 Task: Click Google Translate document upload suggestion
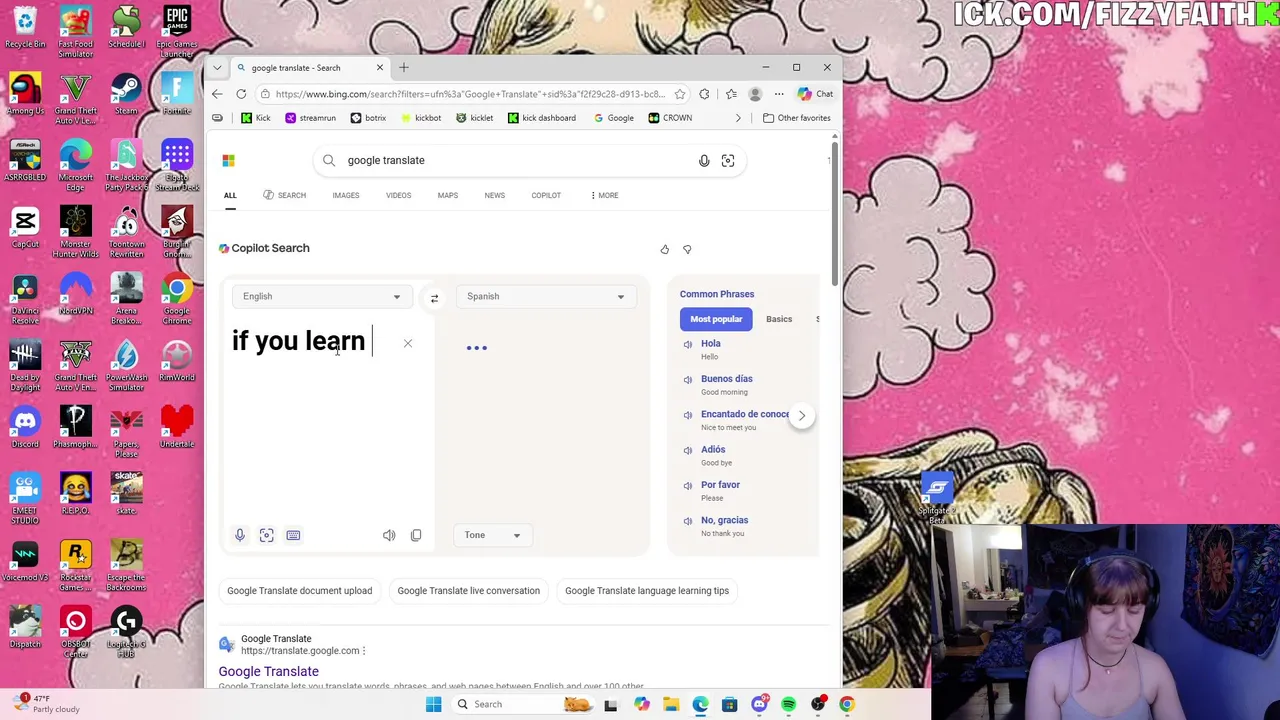(x=299, y=591)
